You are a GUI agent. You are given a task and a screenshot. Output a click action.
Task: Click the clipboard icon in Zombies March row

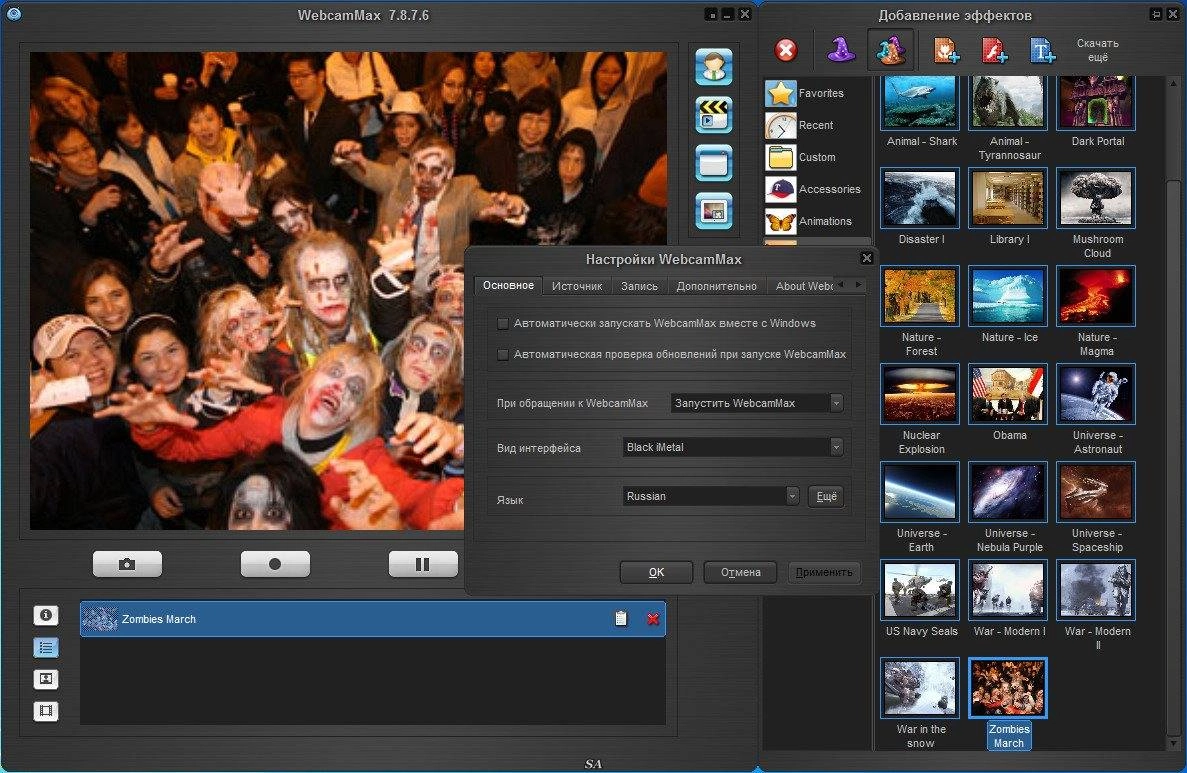(621, 619)
